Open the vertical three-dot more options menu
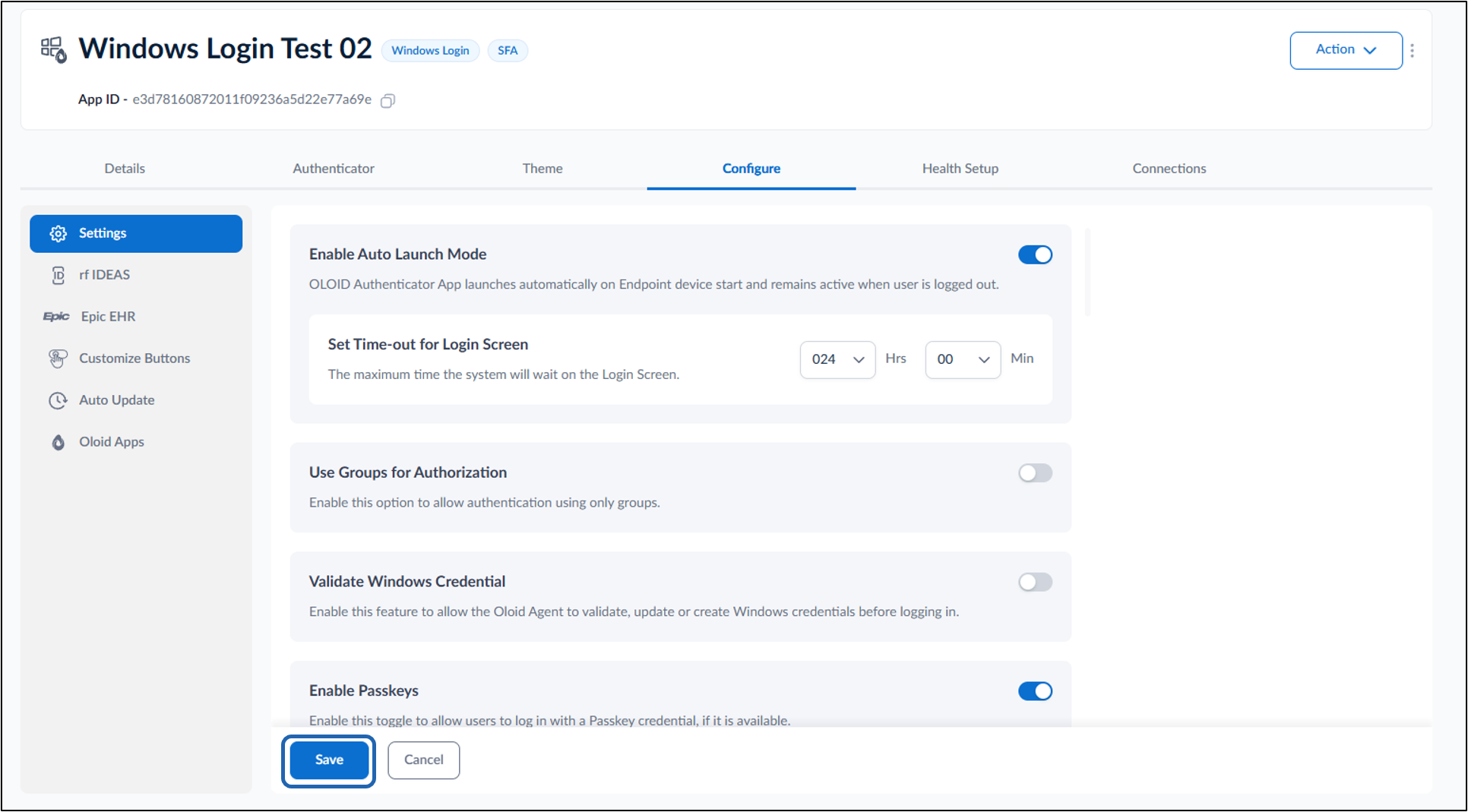This screenshot has width=1468, height=812. pyautogui.click(x=1412, y=50)
